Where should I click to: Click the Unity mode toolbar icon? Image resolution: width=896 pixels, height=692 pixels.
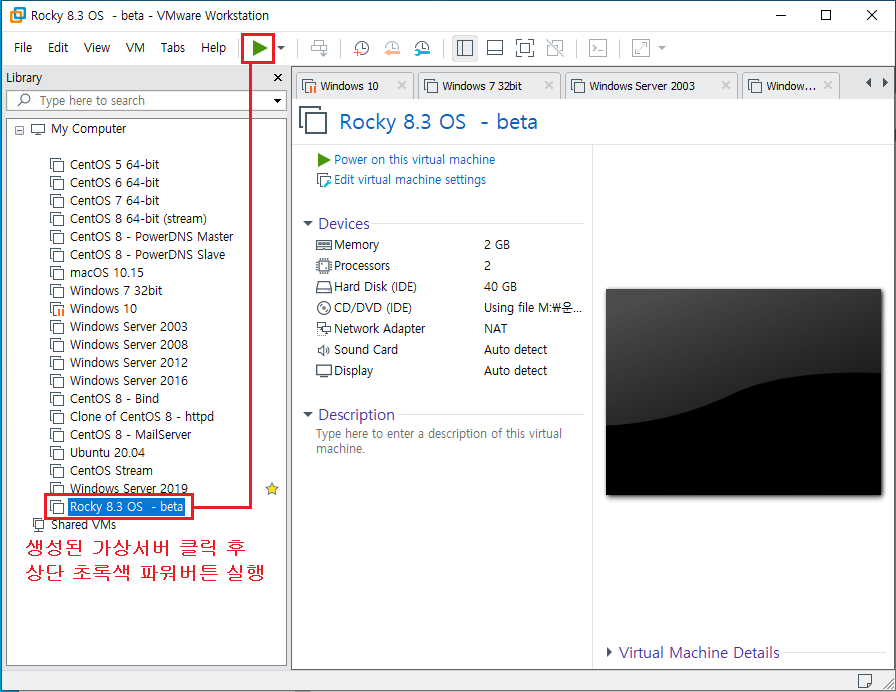click(555, 48)
